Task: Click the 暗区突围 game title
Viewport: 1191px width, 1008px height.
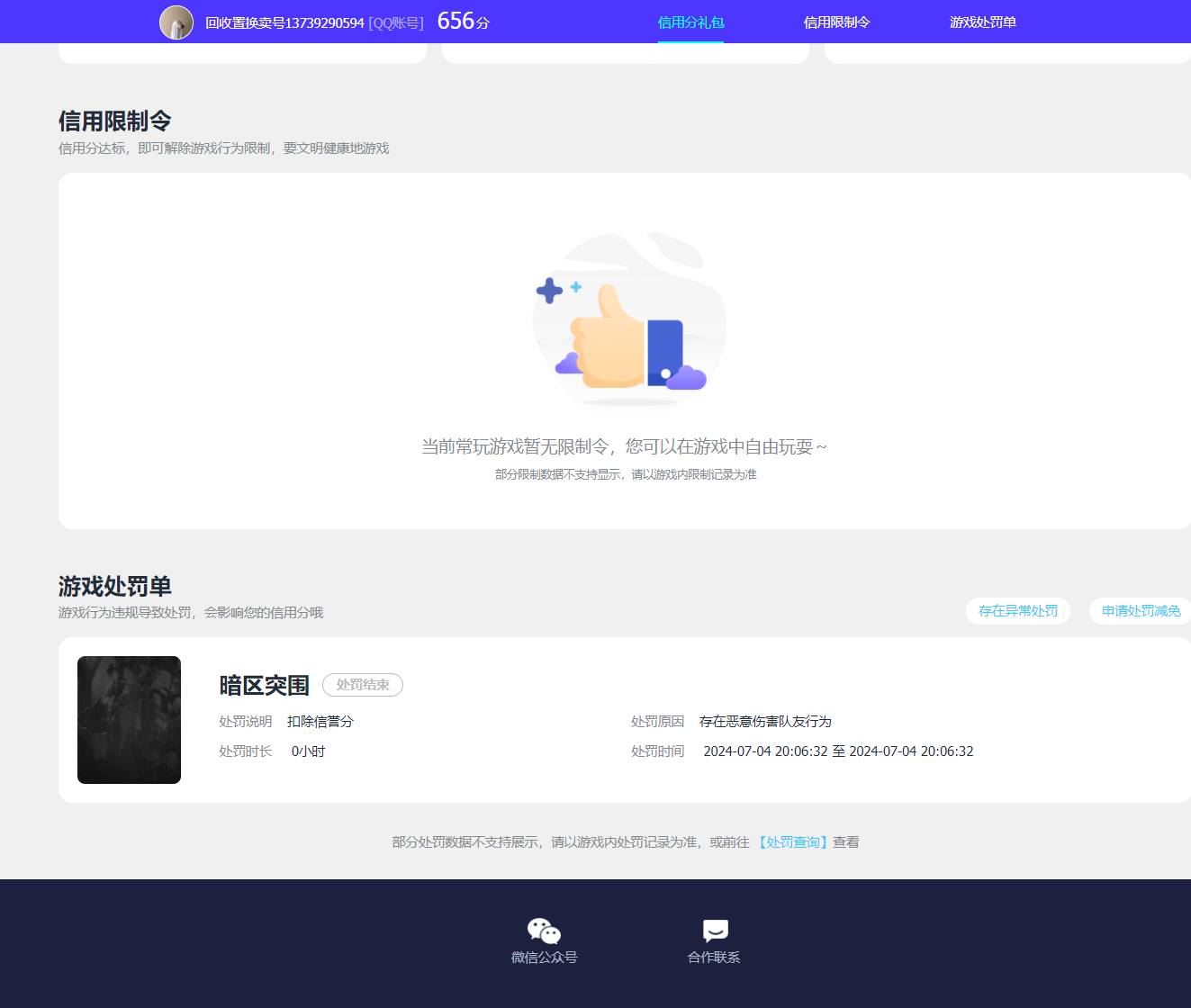Action: click(263, 685)
